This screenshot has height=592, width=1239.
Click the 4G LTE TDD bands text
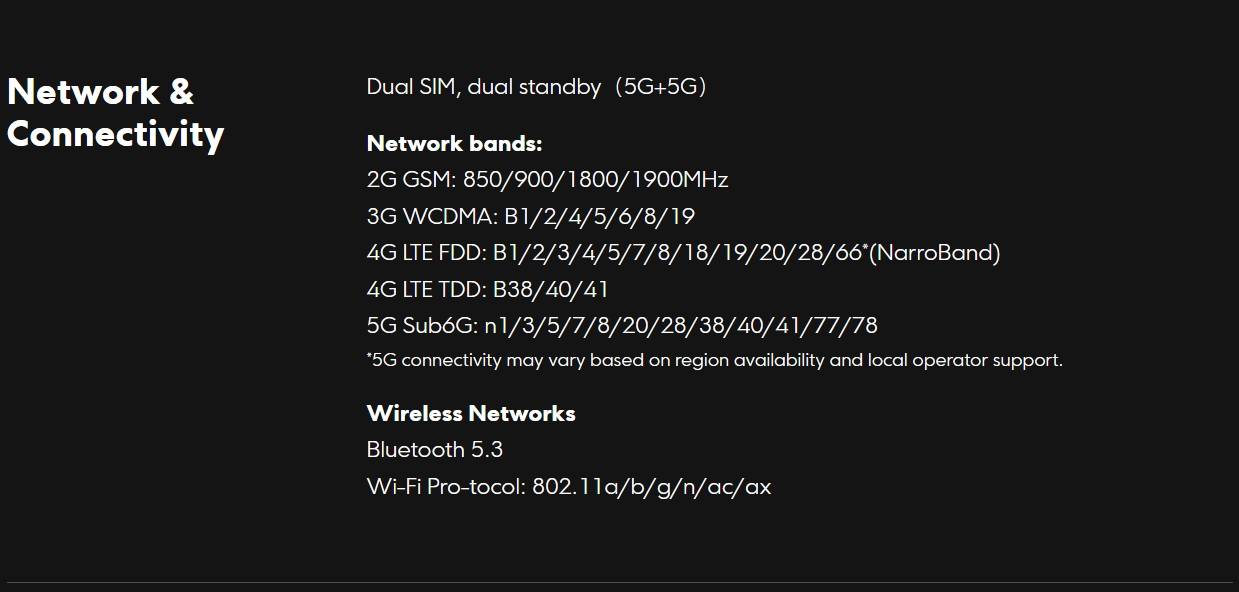488,289
